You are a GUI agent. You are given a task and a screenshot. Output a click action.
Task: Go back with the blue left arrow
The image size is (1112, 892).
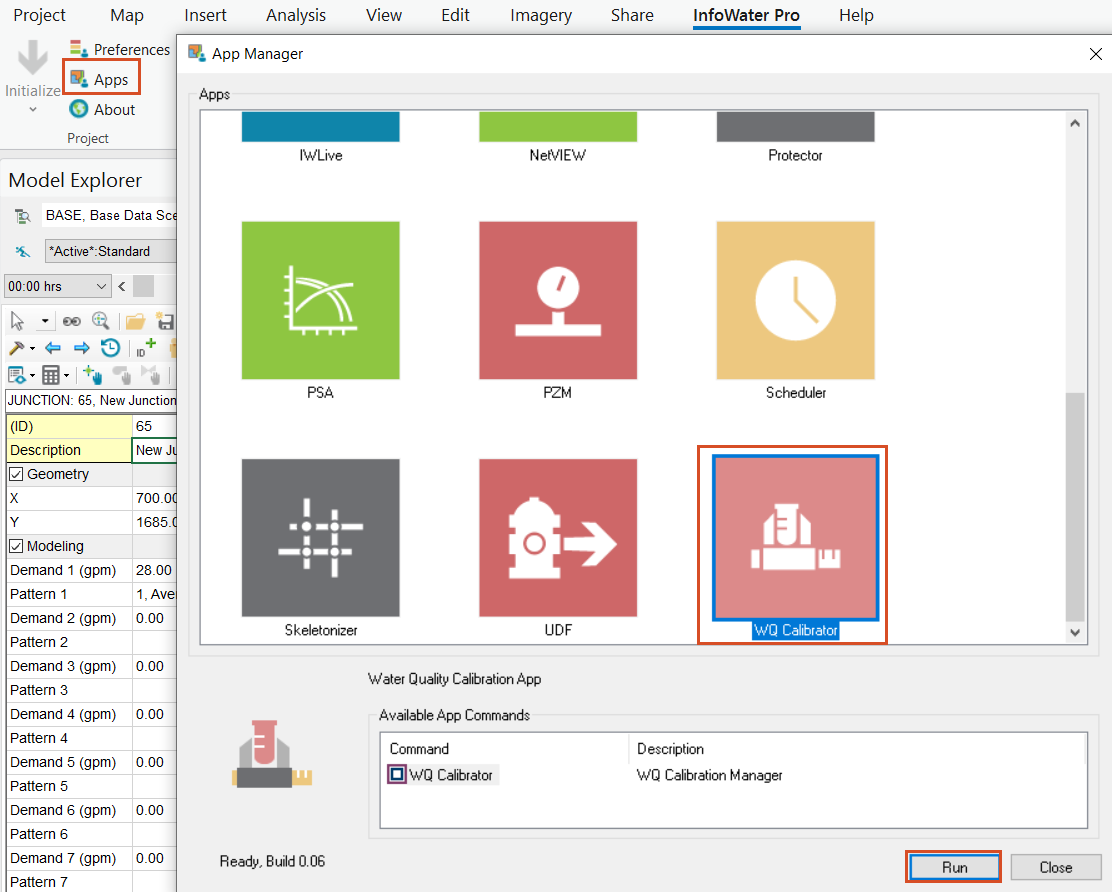pyautogui.click(x=52, y=348)
